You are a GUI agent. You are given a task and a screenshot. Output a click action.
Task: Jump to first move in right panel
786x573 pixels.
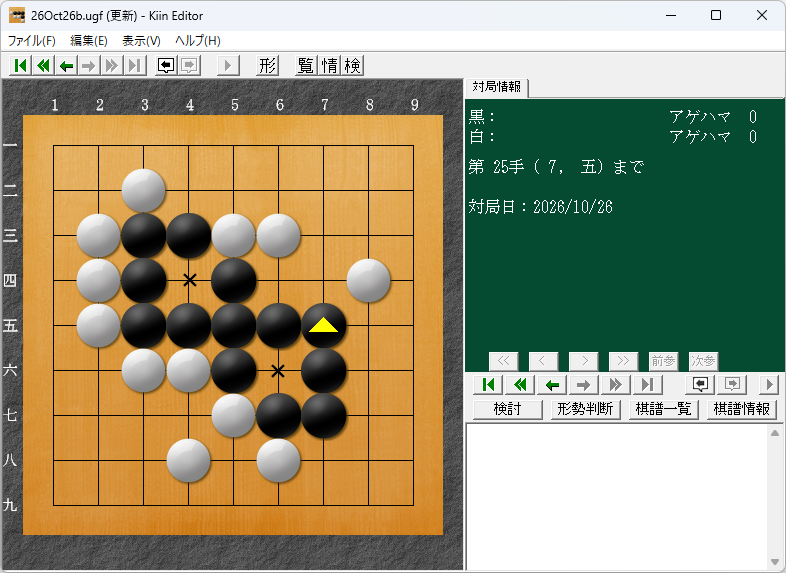pyautogui.click(x=488, y=385)
